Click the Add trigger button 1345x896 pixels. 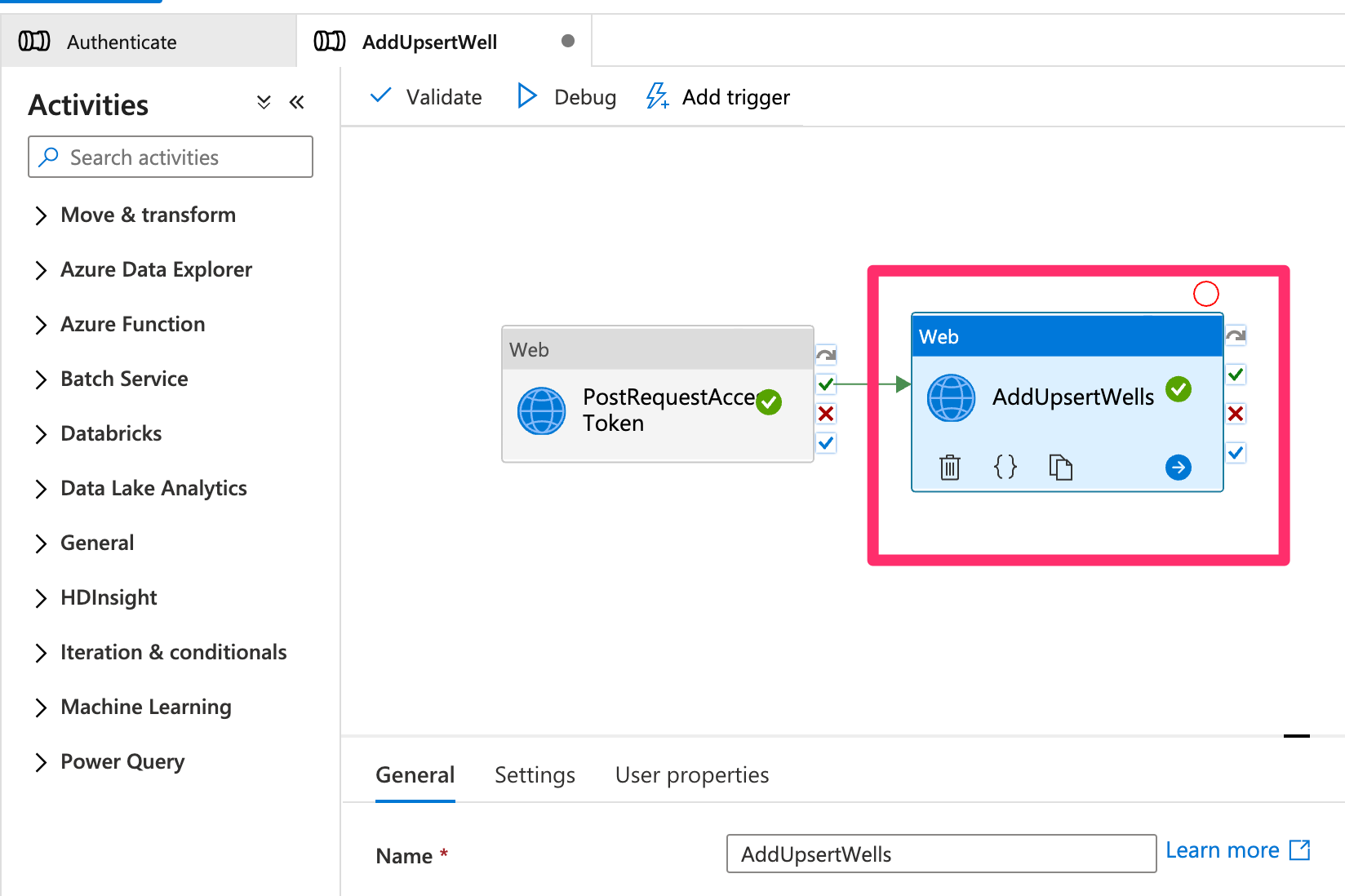pos(718,96)
